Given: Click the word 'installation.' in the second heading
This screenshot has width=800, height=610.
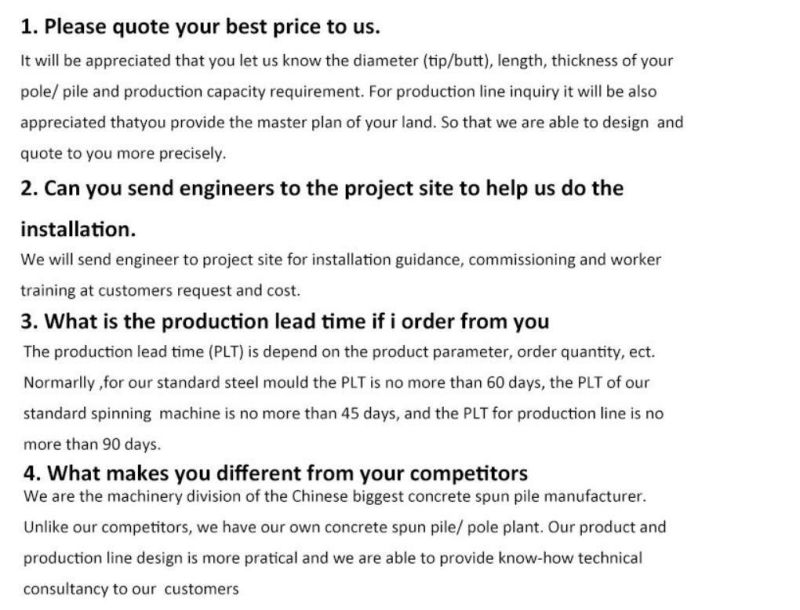Looking at the screenshot, I should (78, 229).
